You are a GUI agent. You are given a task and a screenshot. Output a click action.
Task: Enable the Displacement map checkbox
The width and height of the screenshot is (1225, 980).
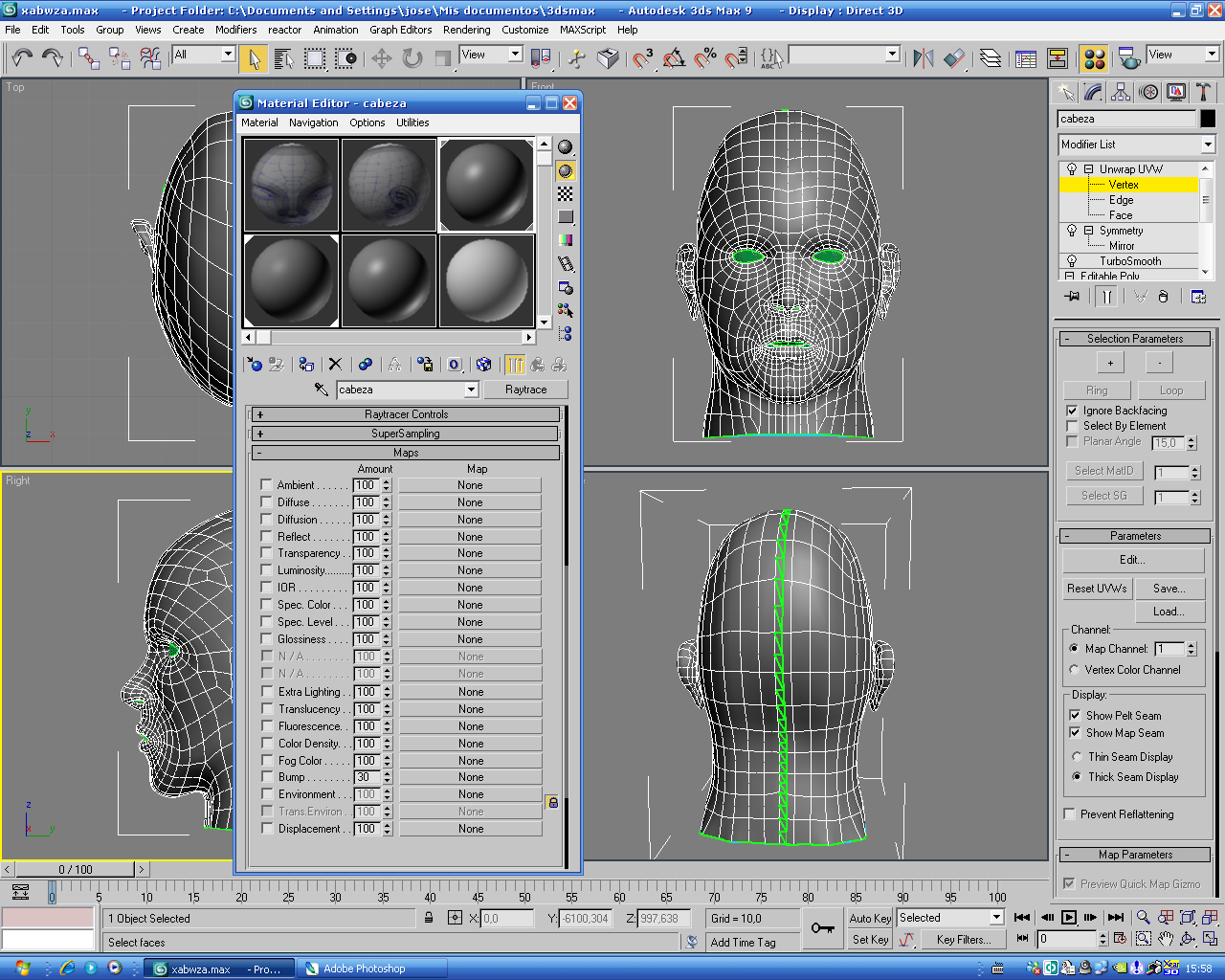click(267, 829)
